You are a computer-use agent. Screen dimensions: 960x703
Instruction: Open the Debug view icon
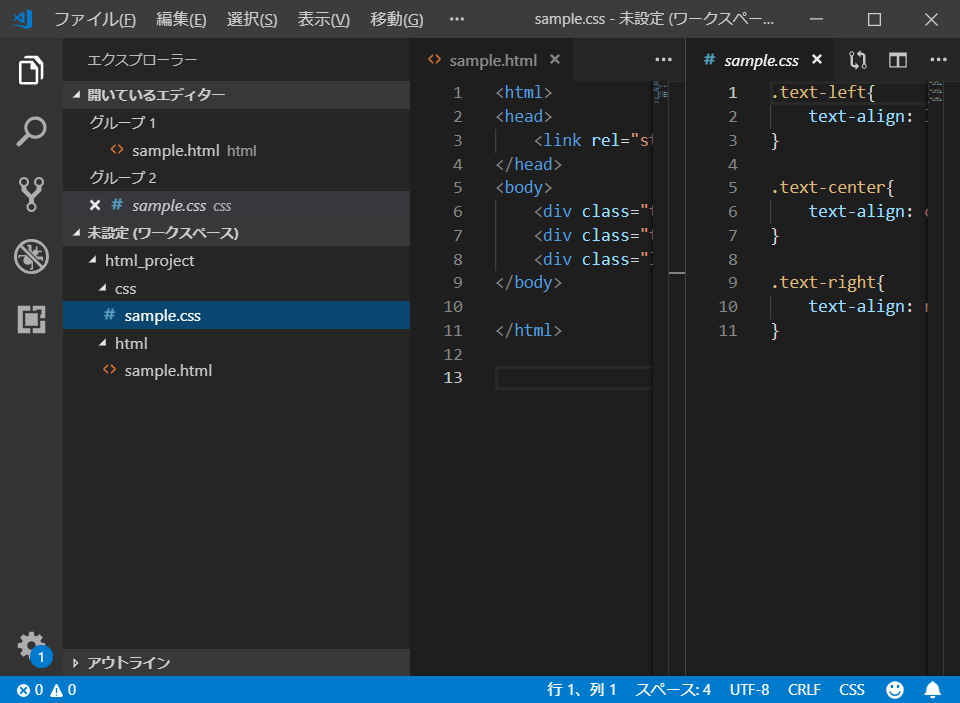[x=31, y=257]
